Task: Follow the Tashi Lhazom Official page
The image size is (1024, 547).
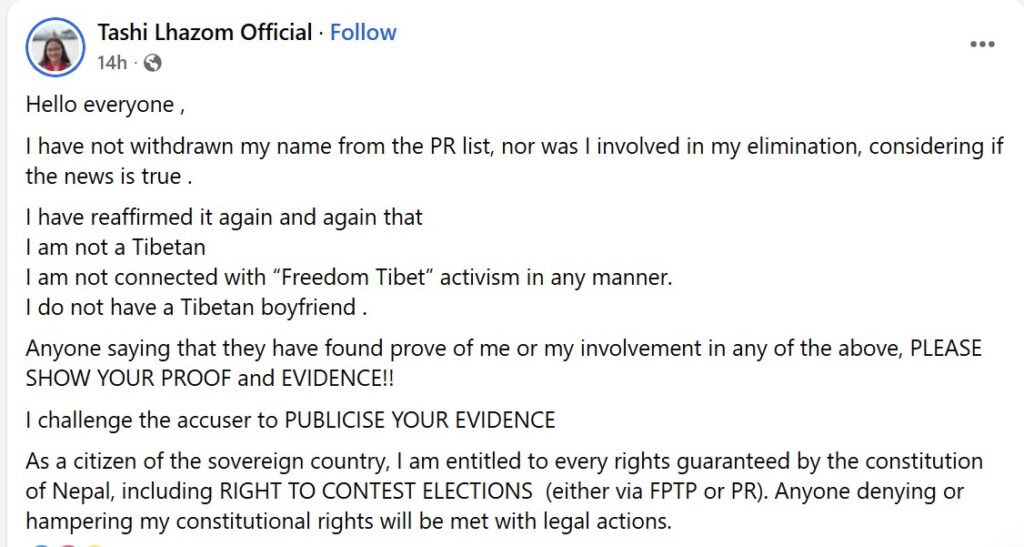Action: (363, 32)
